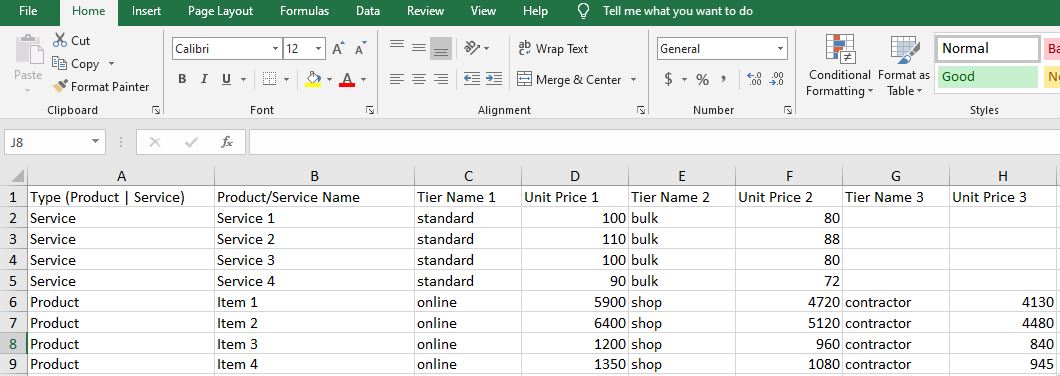
Task: Switch to the Data tab
Action: click(368, 11)
